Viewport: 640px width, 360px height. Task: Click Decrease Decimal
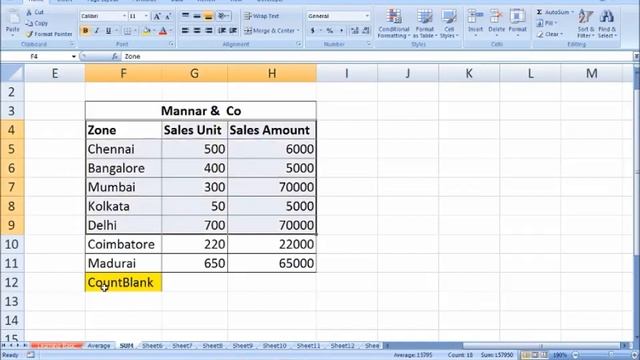click(x=366, y=31)
